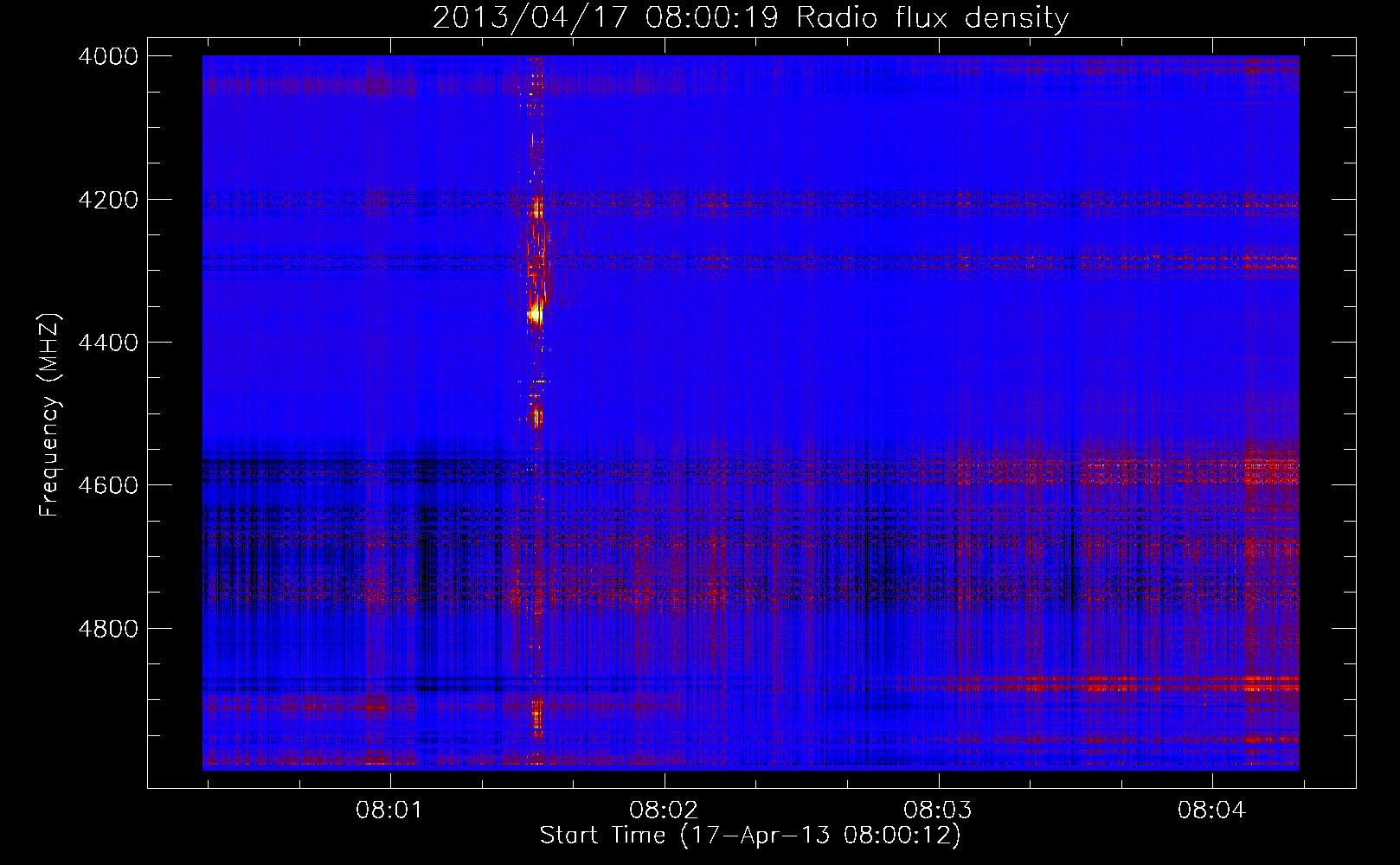Click the 4600 frequency tick label
This screenshot has width=1400, height=865.
(107, 485)
